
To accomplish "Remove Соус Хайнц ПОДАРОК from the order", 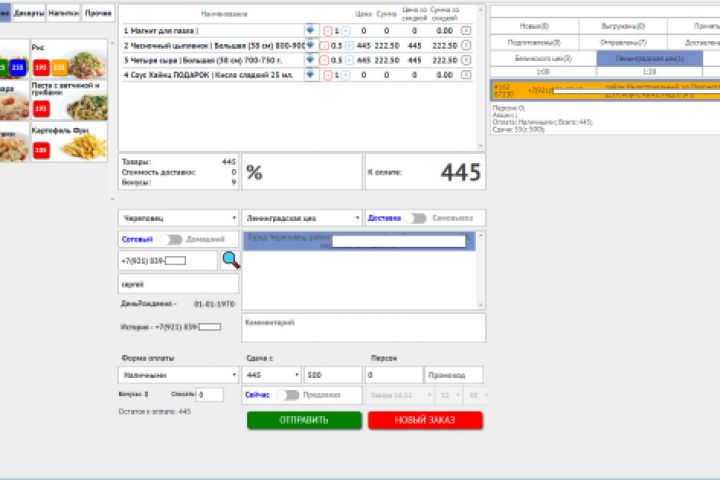I will 466,74.
